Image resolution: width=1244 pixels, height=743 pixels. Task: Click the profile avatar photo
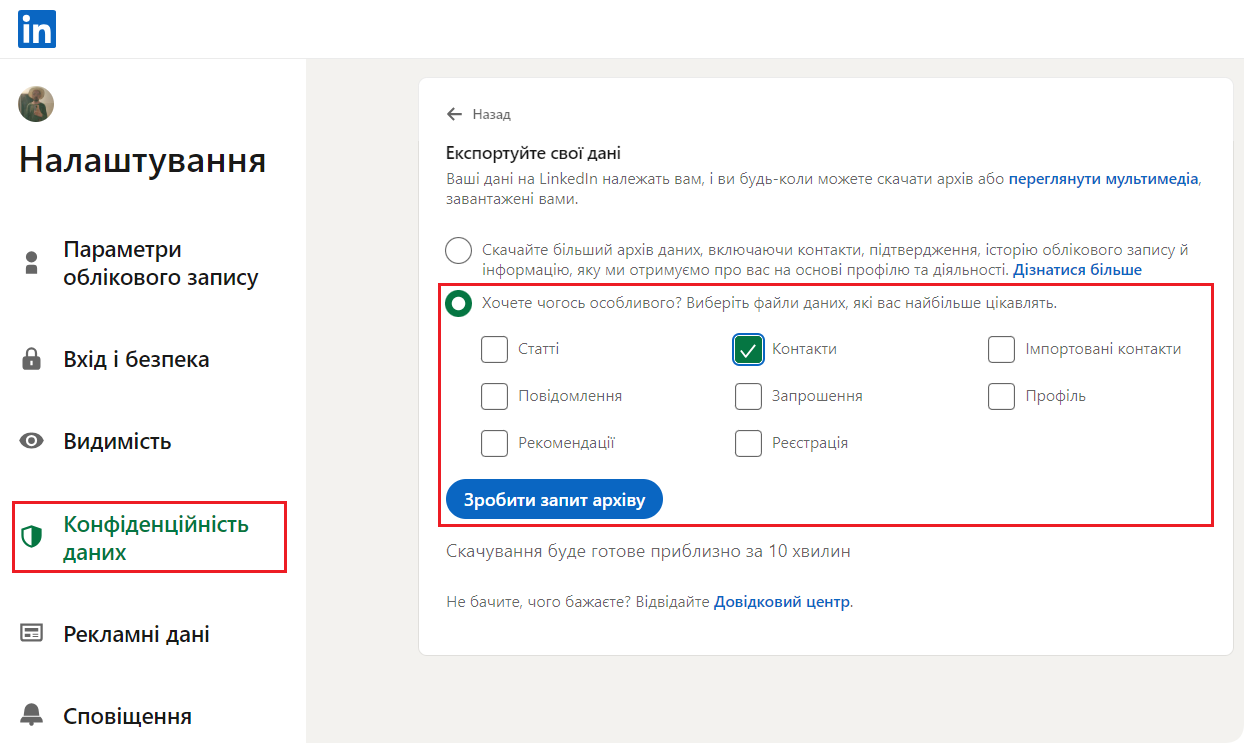pyautogui.click(x=36, y=104)
